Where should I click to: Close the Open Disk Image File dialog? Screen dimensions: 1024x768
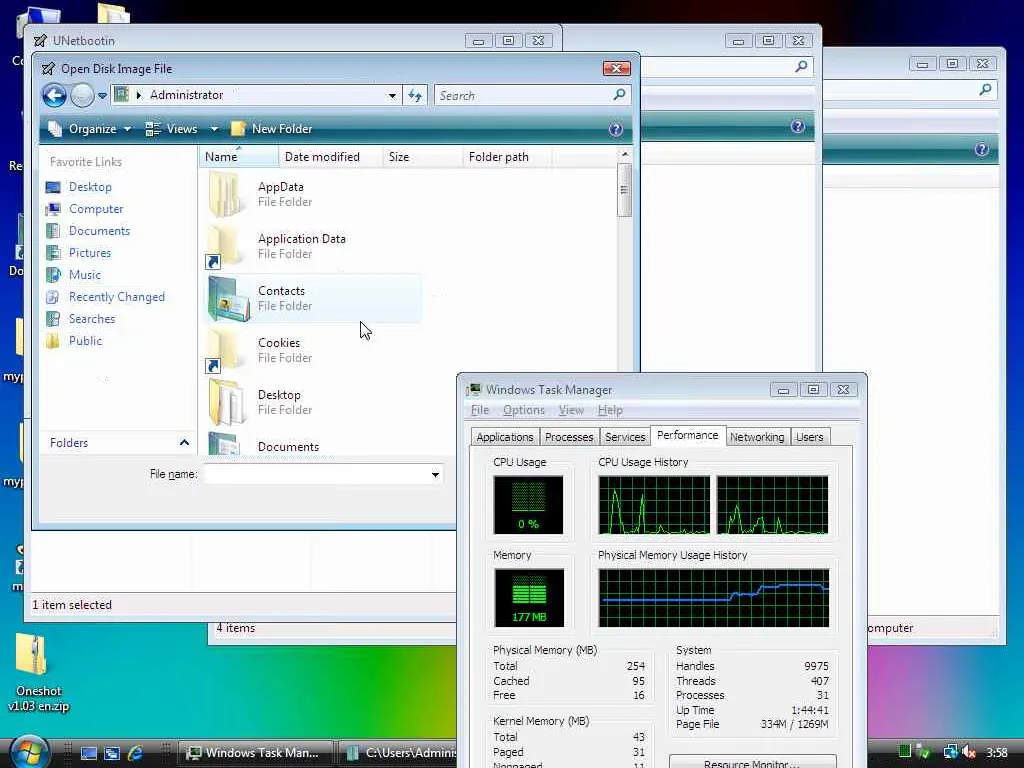point(616,69)
